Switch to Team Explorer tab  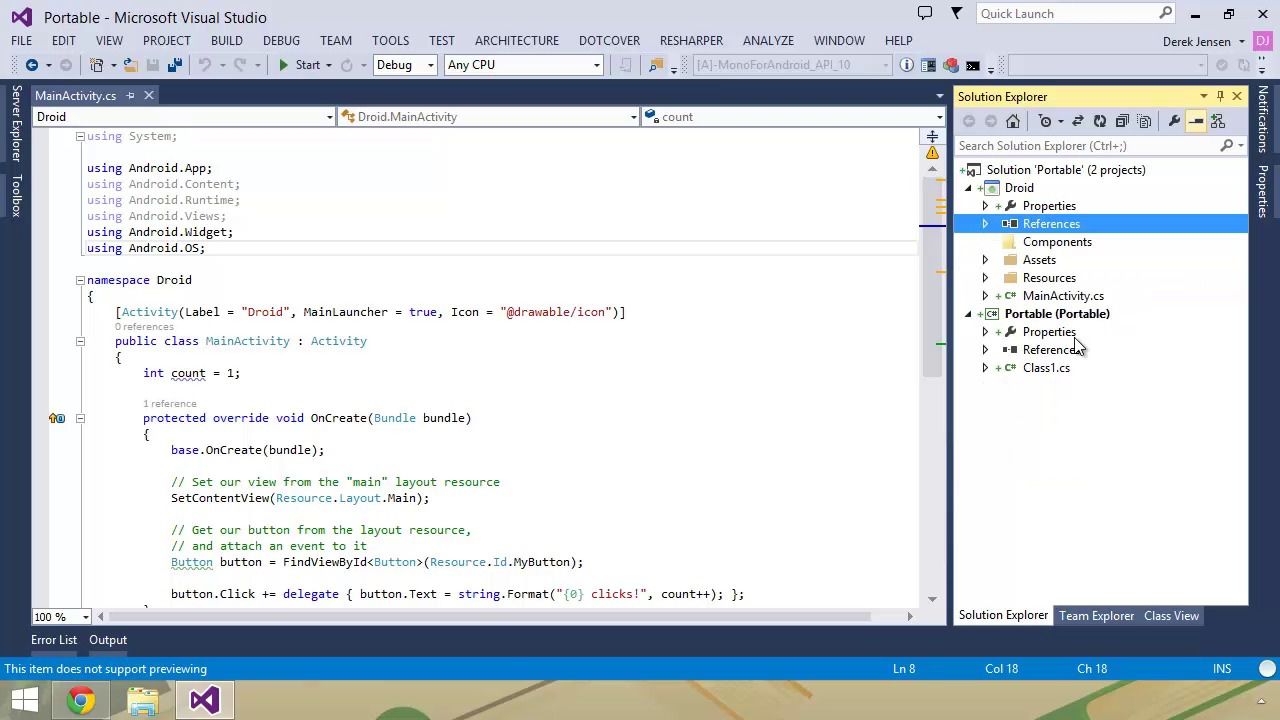[1096, 616]
